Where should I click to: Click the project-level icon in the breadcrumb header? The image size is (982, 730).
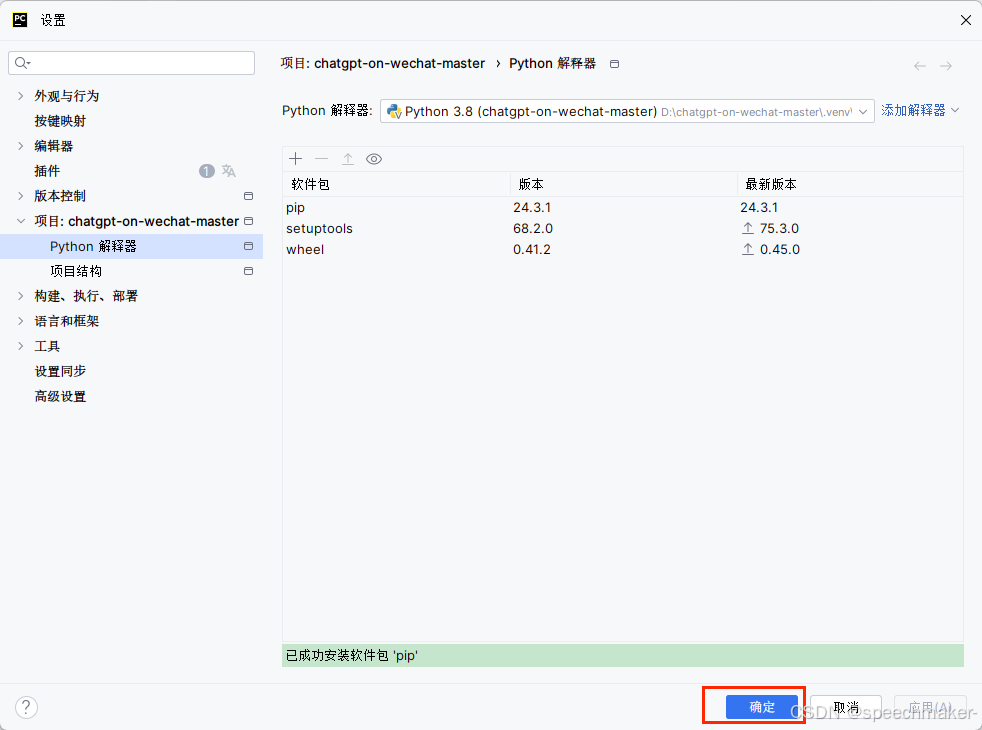tap(614, 64)
